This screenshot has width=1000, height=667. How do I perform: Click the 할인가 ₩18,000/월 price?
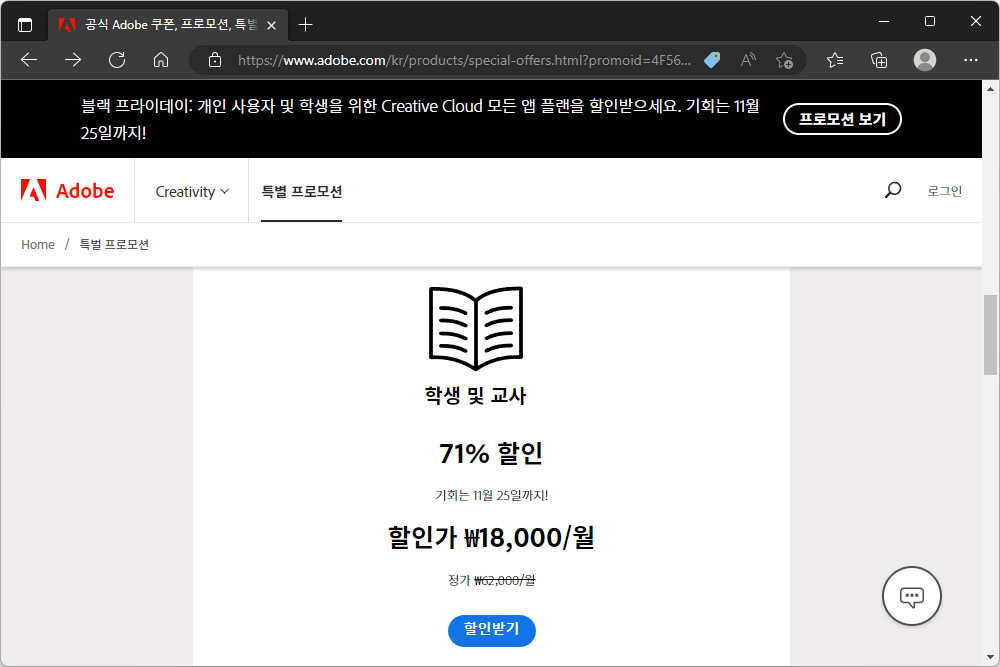tap(491, 538)
